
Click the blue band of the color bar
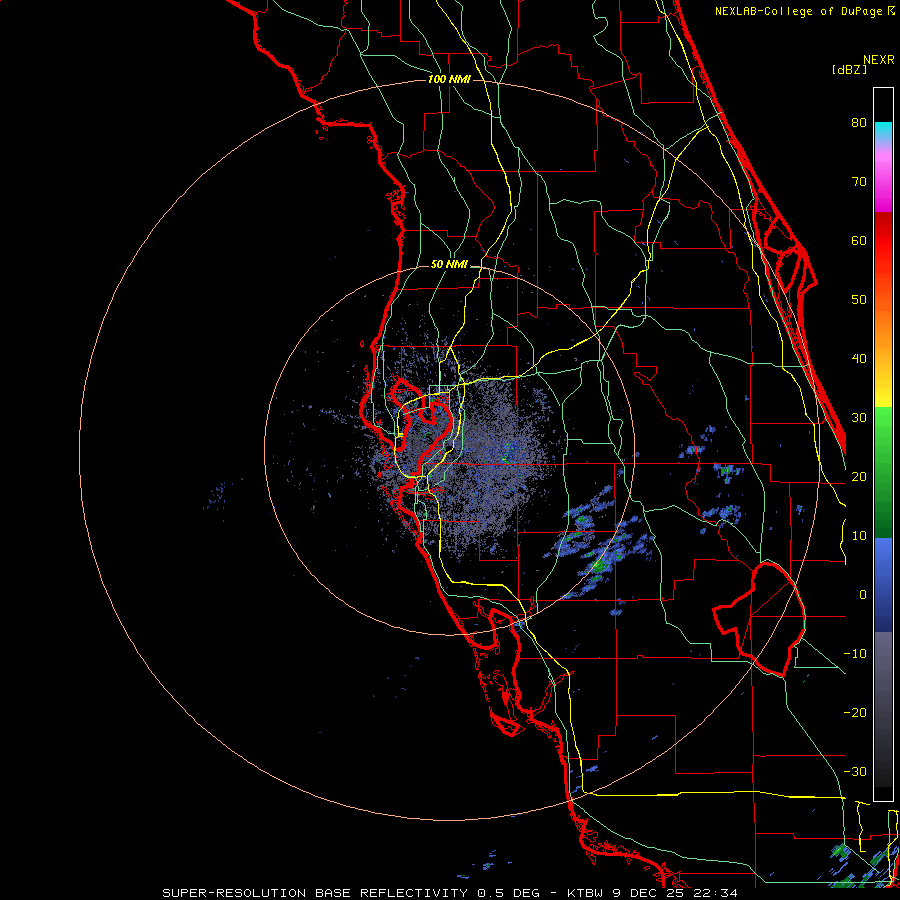[x=883, y=585]
